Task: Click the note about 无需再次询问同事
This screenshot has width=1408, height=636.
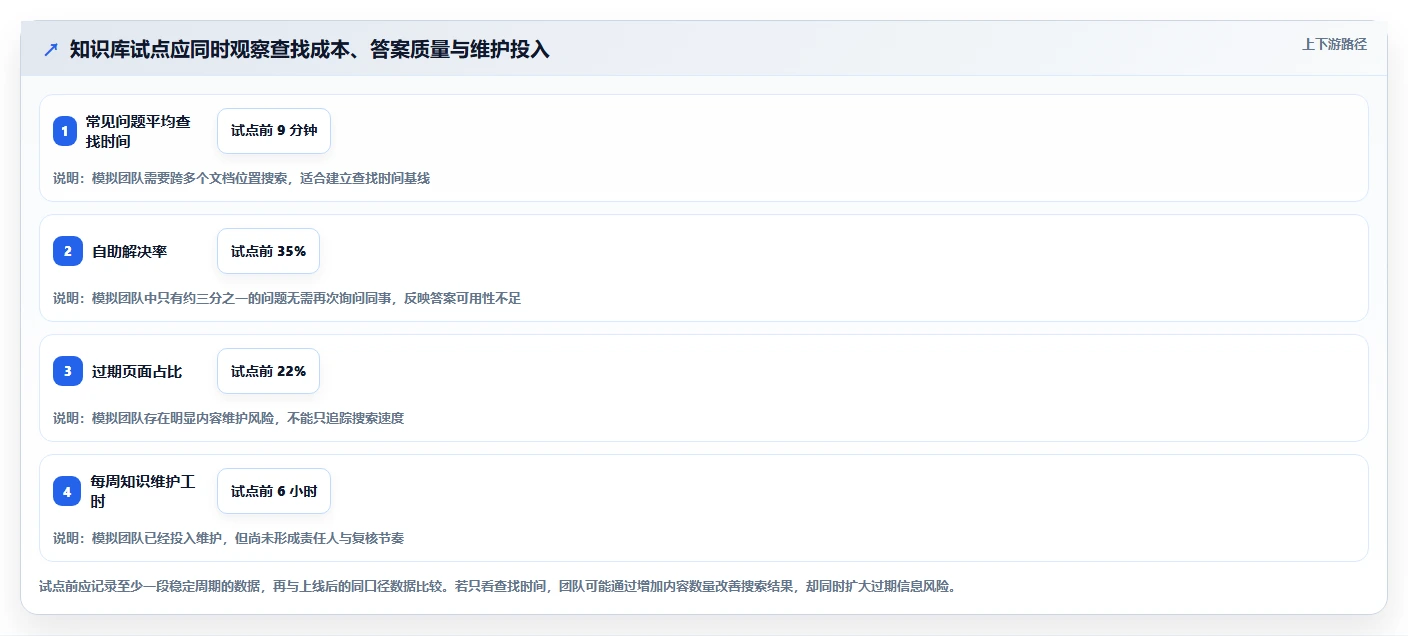Action: (288, 298)
